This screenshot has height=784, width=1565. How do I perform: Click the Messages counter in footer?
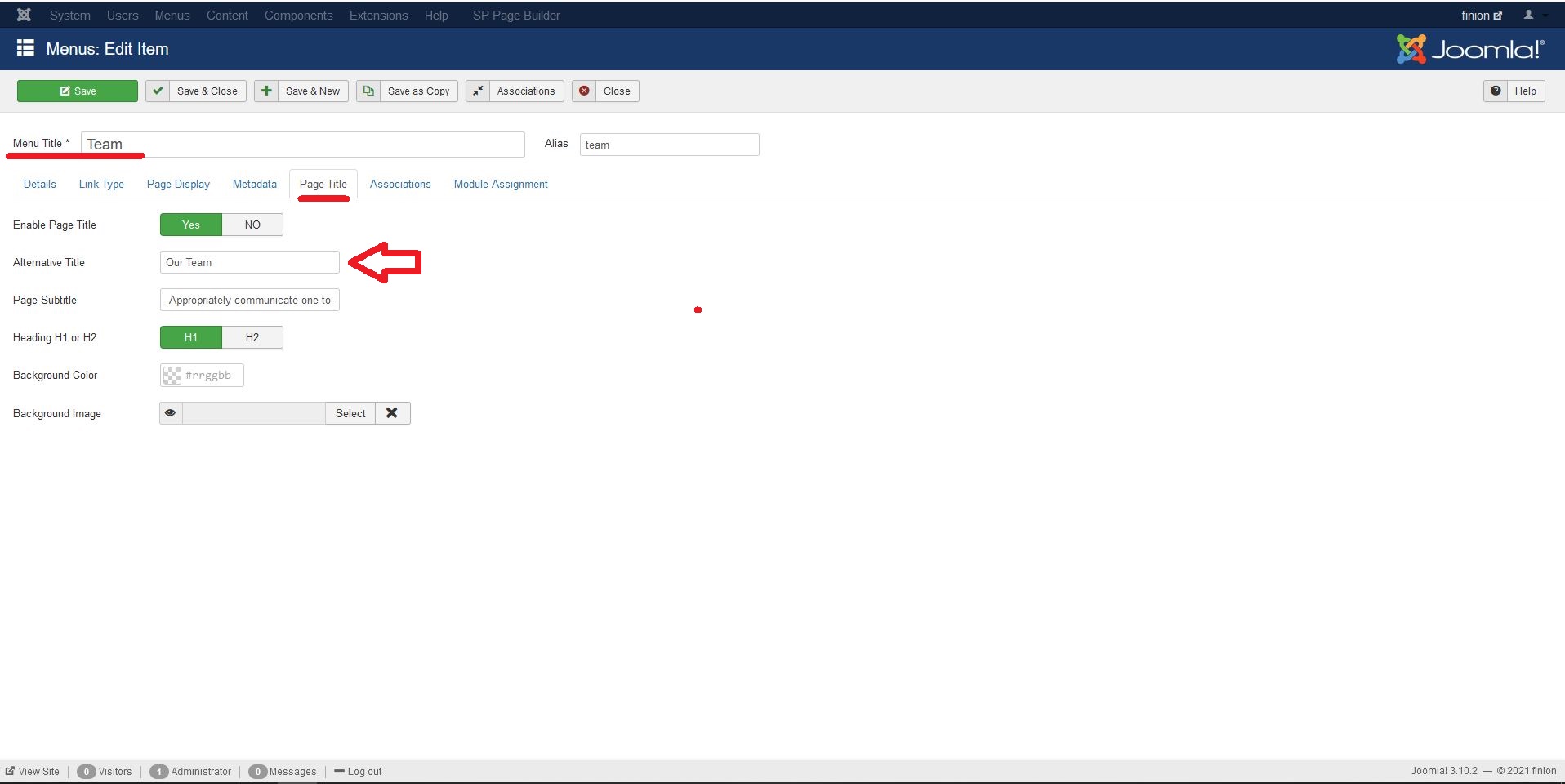(x=283, y=771)
